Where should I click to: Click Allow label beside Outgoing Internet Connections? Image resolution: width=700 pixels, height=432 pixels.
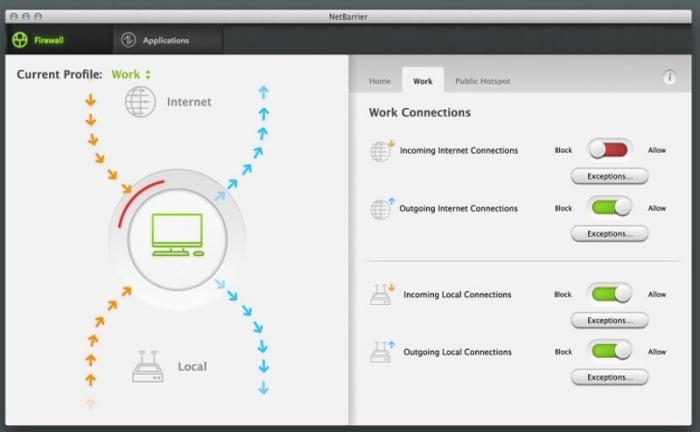coord(657,208)
